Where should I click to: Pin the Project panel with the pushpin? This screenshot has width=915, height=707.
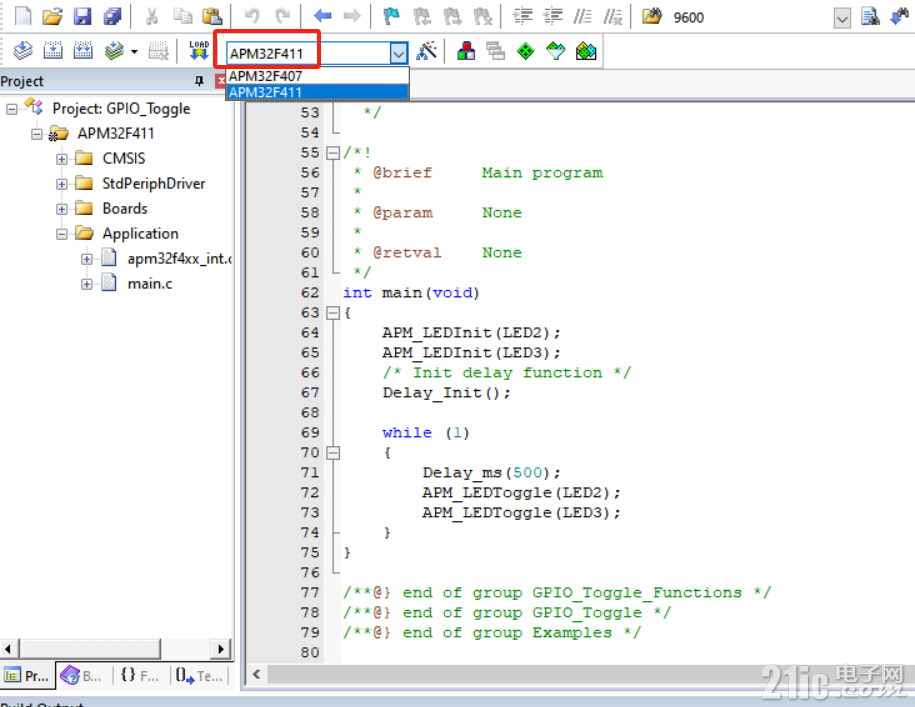199,81
